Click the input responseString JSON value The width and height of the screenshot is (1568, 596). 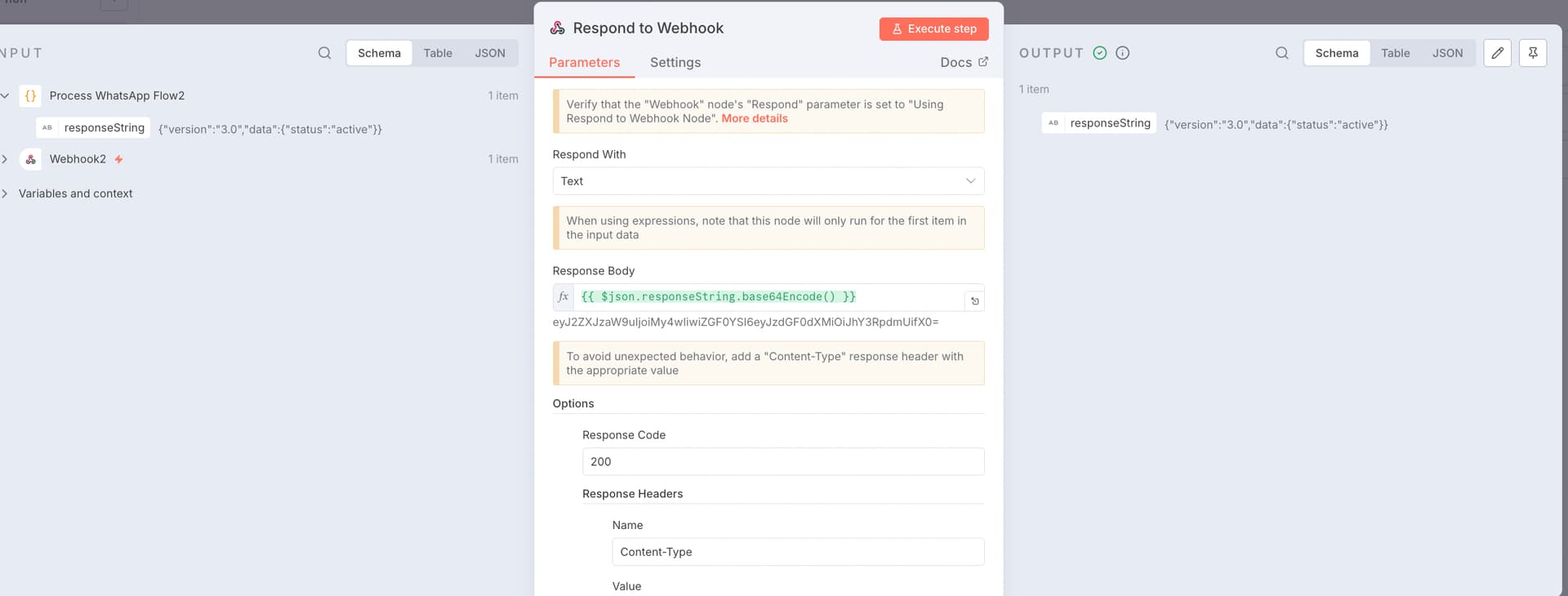270,129
